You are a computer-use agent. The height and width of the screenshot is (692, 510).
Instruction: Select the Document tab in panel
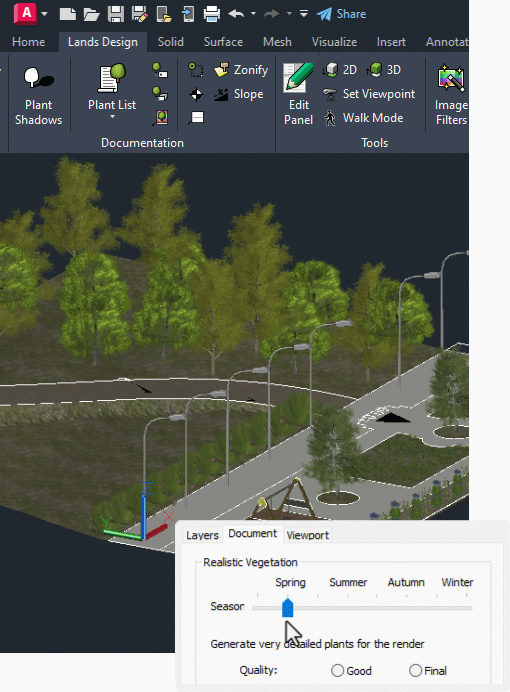(253, 534)
